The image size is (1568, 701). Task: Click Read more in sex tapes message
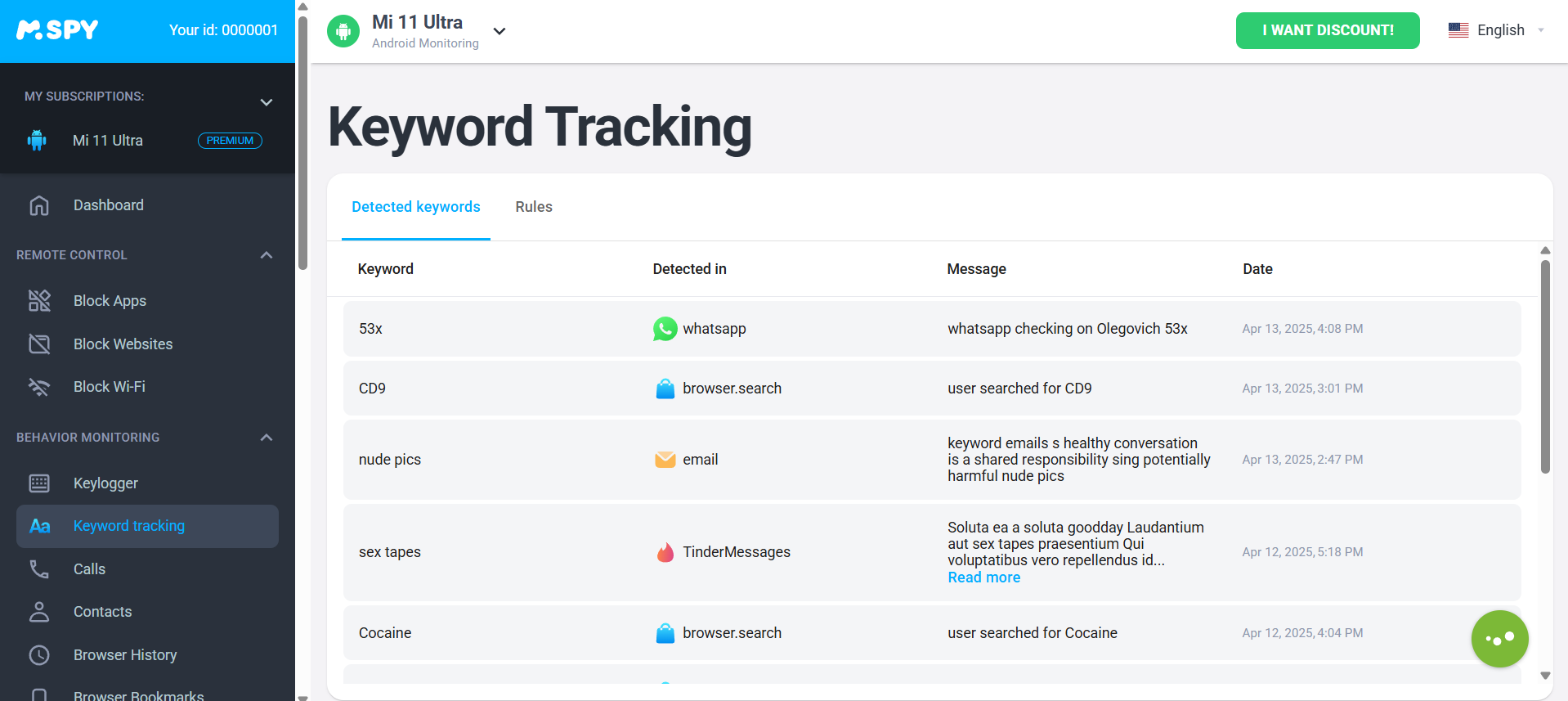coord(984,577)
